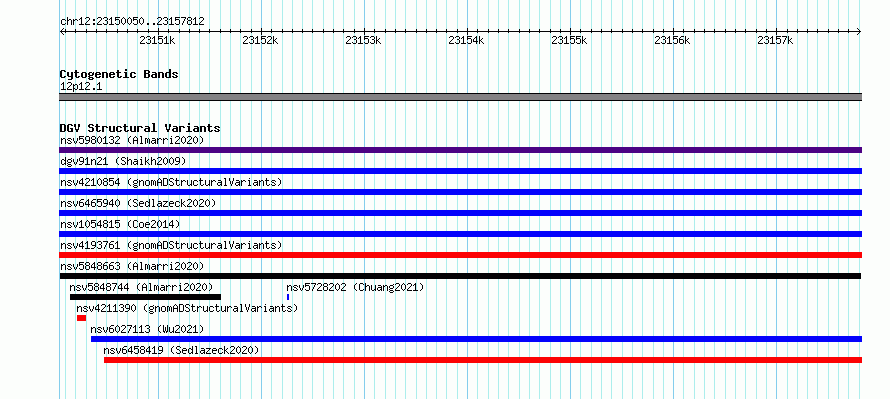Click the 12p12.1 band label
This screenshot has height=399, width=890.
(x=81, y=86)
